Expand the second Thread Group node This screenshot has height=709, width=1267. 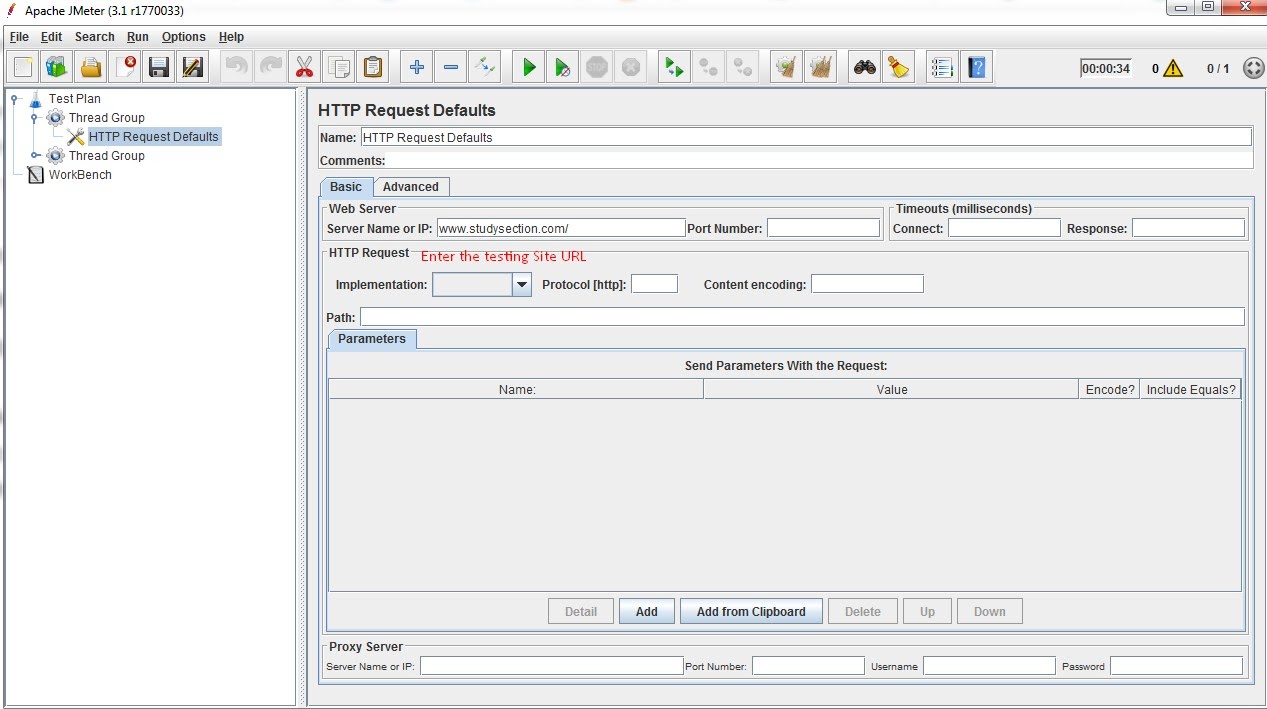(x=35, y=156)
